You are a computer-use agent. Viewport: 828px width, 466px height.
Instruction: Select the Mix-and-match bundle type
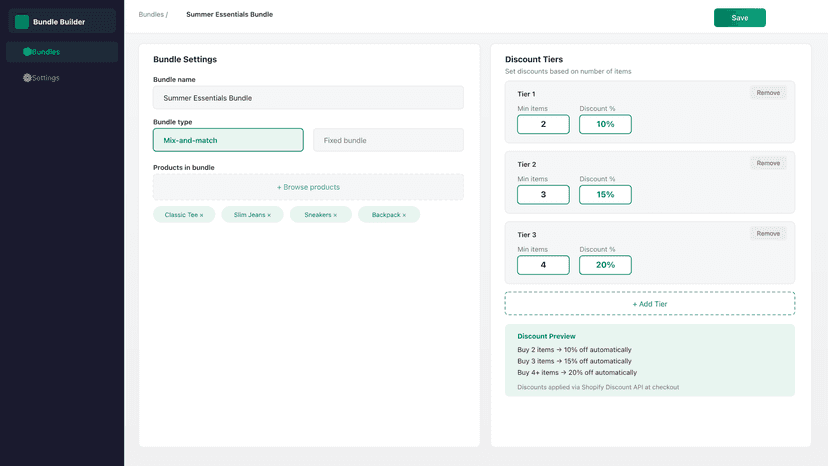228,140
